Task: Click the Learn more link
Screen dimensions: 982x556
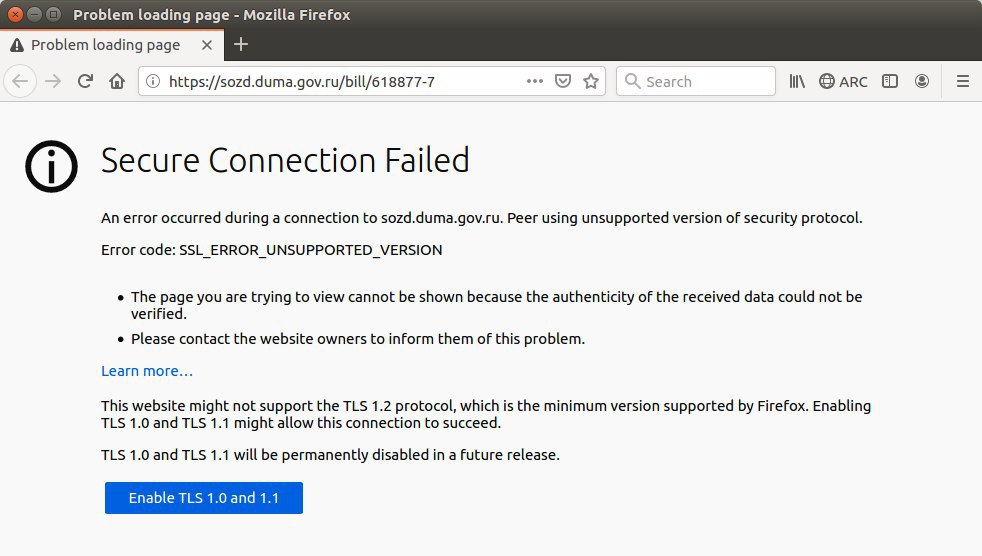Action: [x=147, y=371]
